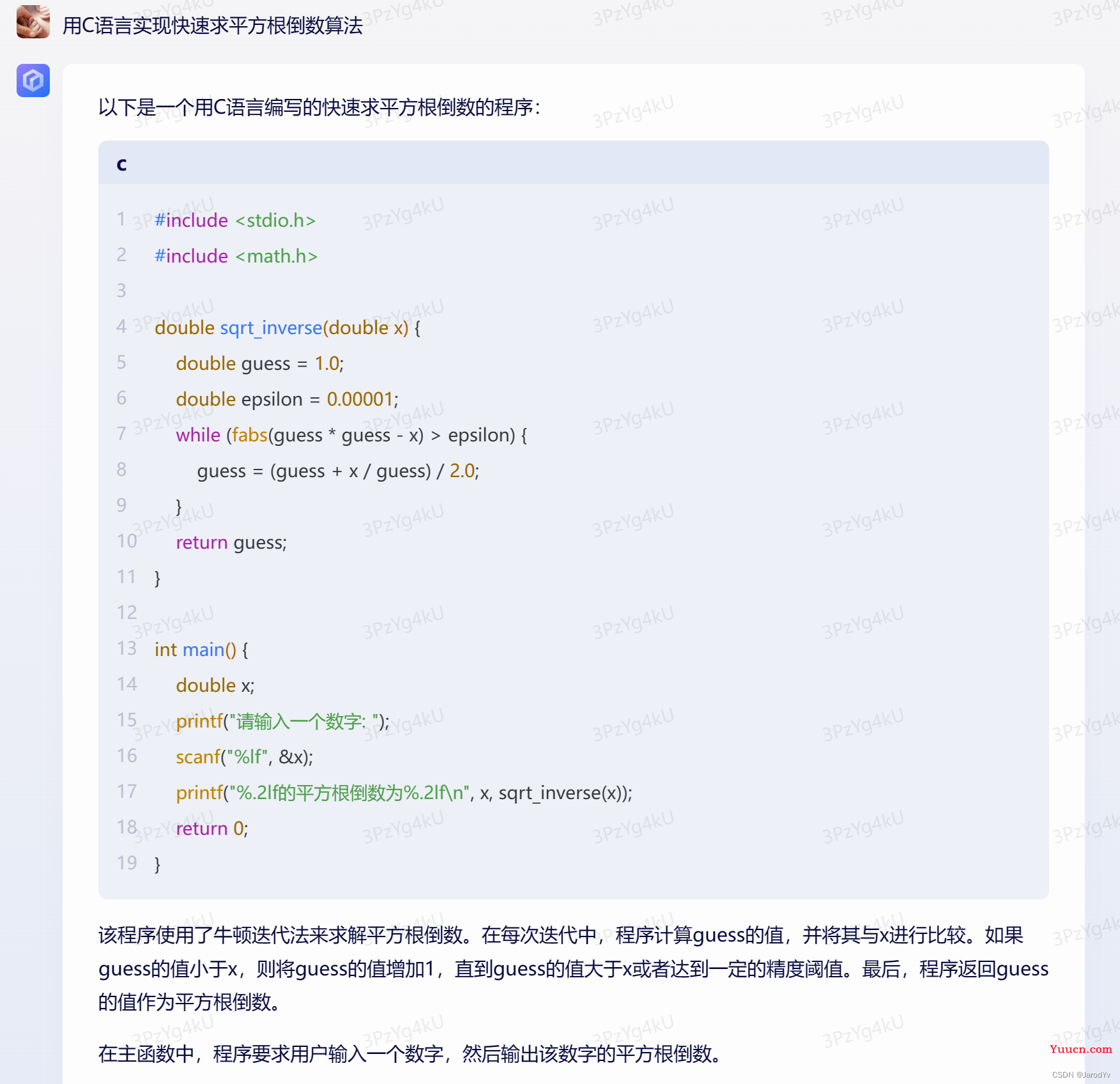Click the intro line 以下是一个用C语言编写
1120x1084 pixels.
pos(319,107)
